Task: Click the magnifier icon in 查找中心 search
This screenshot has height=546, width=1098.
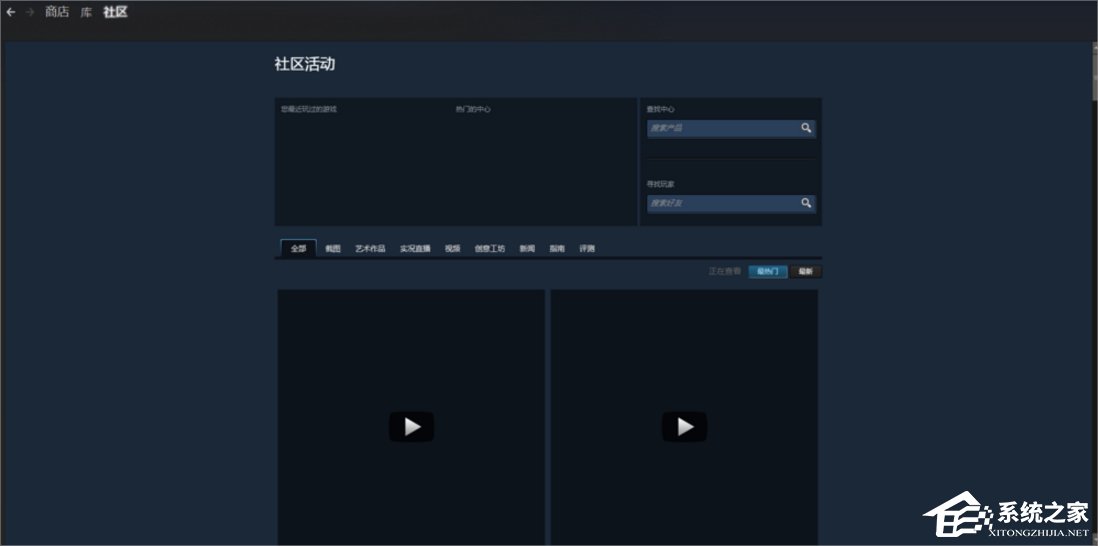Action: [806, 128]
